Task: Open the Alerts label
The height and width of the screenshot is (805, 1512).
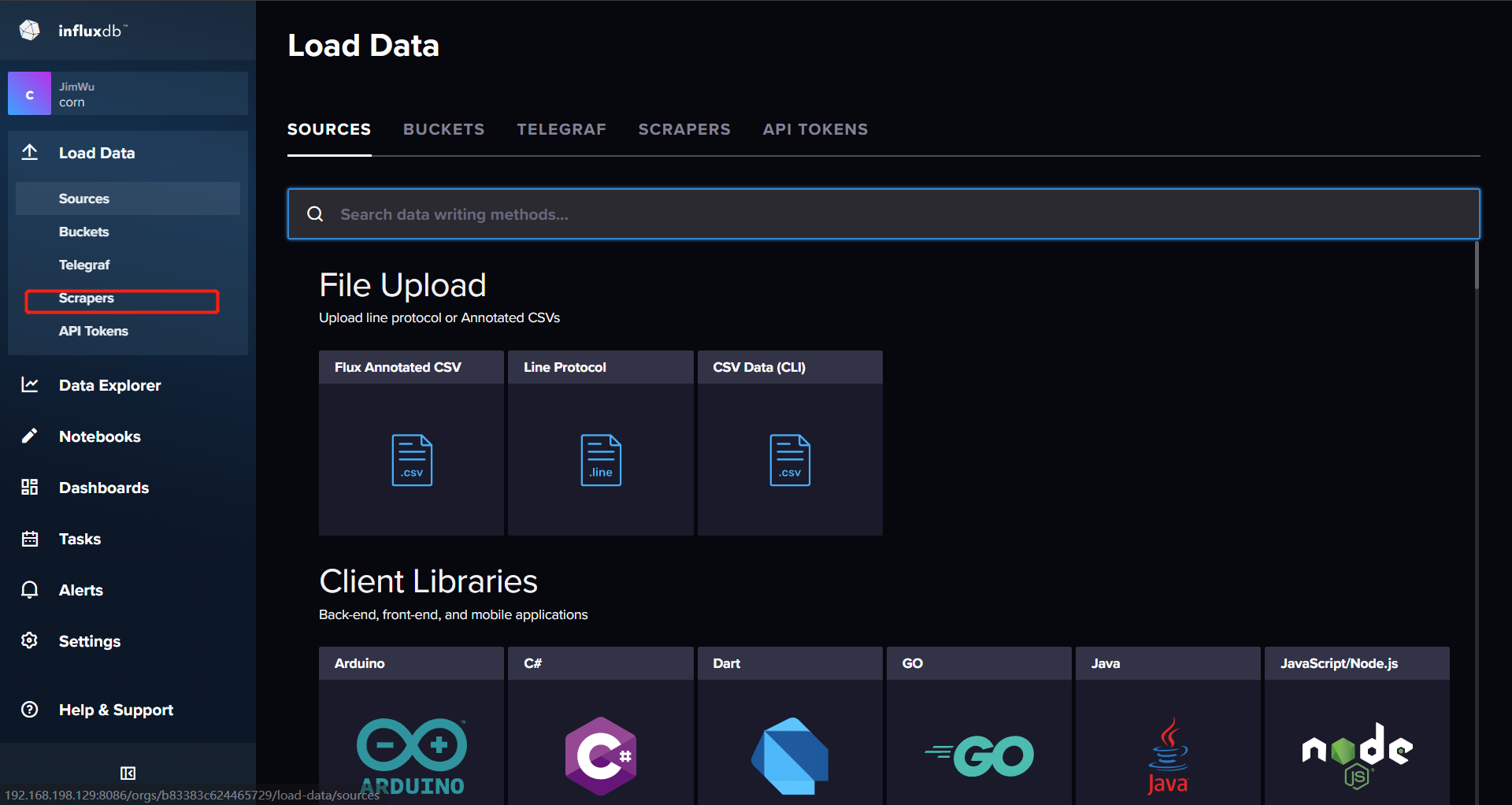Action: [x=81, y=590]
